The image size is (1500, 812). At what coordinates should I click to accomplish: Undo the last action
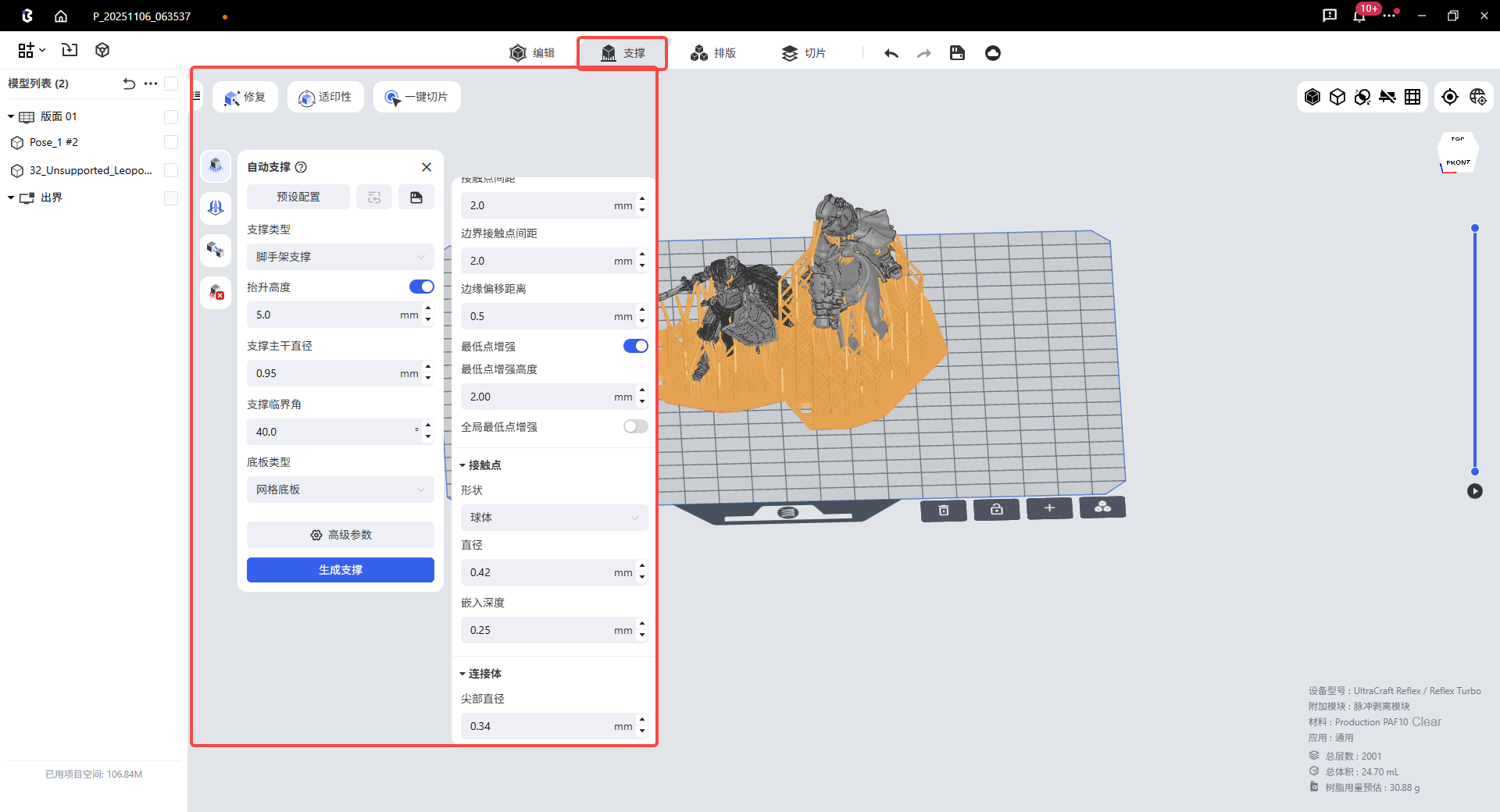point(891,53)
